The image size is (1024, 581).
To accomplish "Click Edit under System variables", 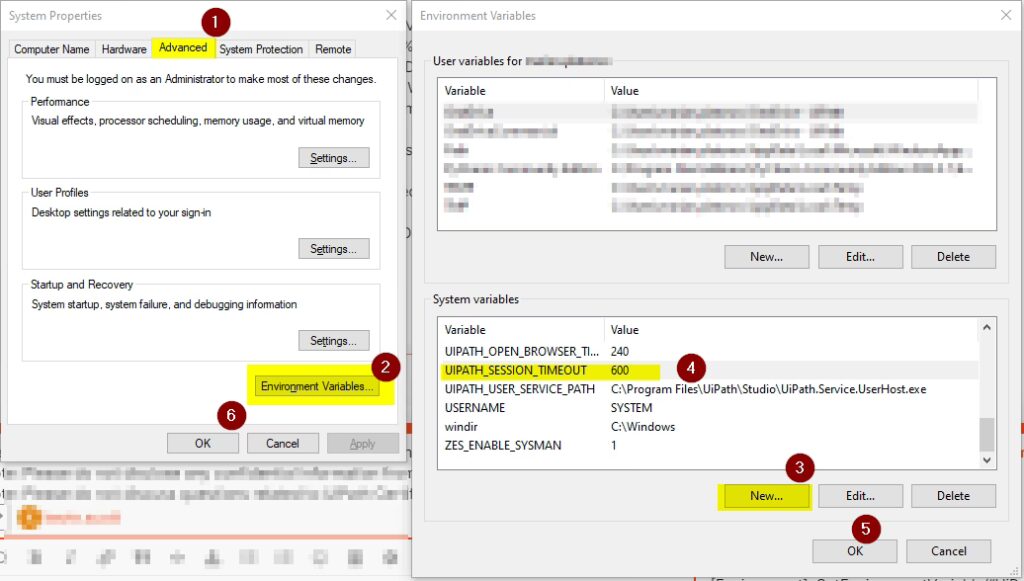I will [860, 495].
